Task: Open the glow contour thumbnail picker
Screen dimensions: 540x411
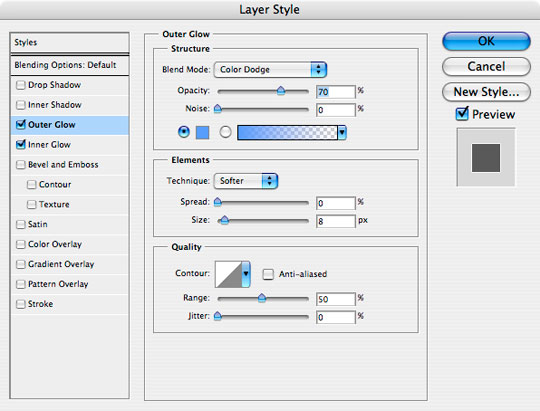Action: click(x=228, y=274)
